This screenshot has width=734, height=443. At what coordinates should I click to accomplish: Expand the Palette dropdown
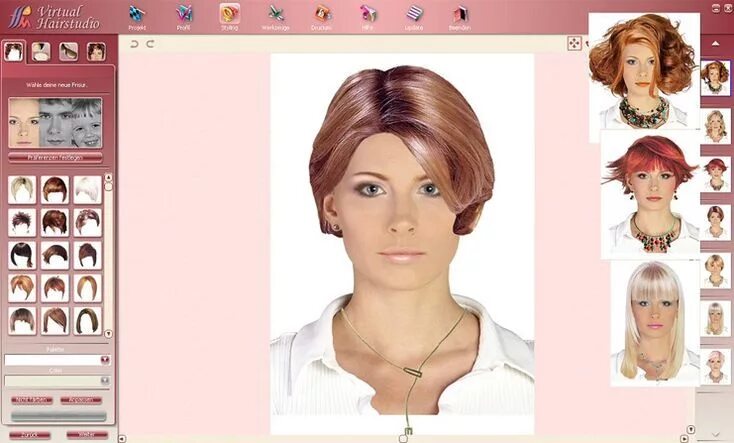[105, 359]
